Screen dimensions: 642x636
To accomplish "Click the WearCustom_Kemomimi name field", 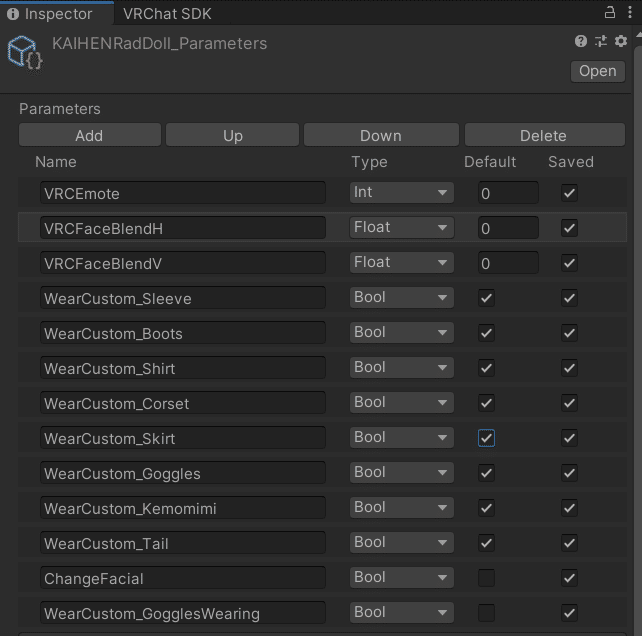I will (183, 508).
